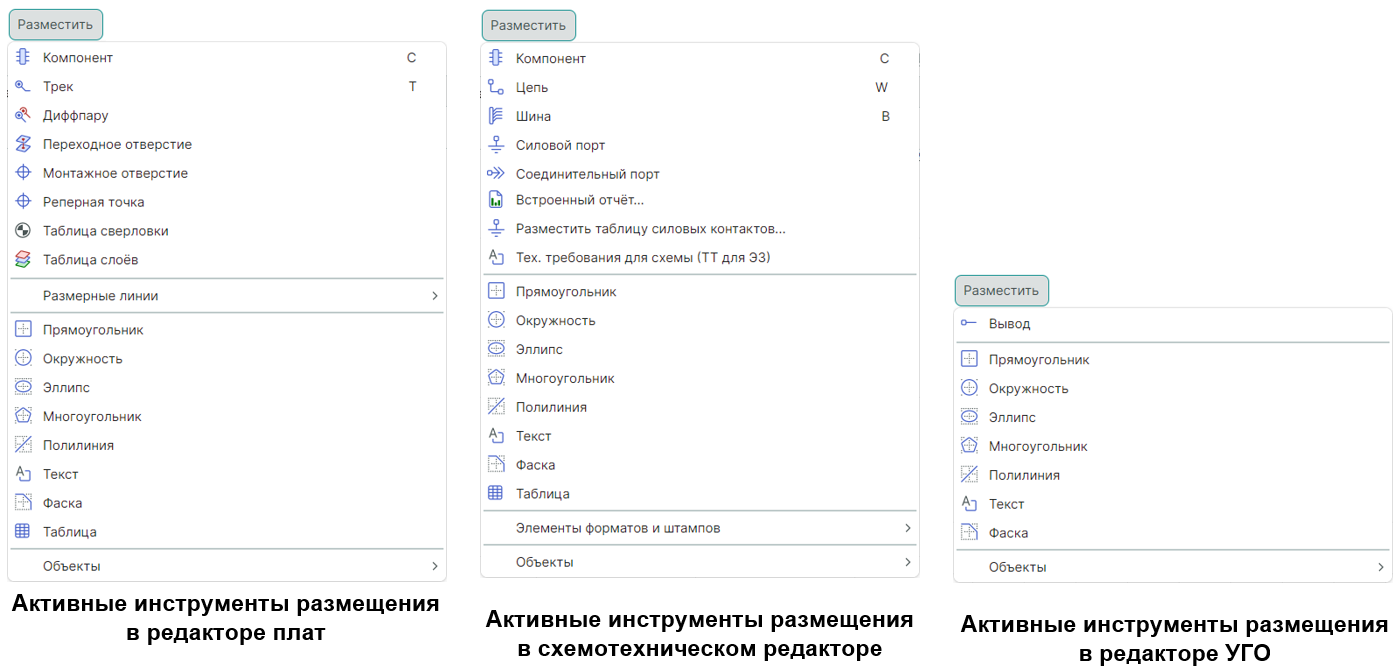Screen dimensions: 1399x671
Task: Click the Реперная точка fiducial icon
Action: tap(23, 202)
